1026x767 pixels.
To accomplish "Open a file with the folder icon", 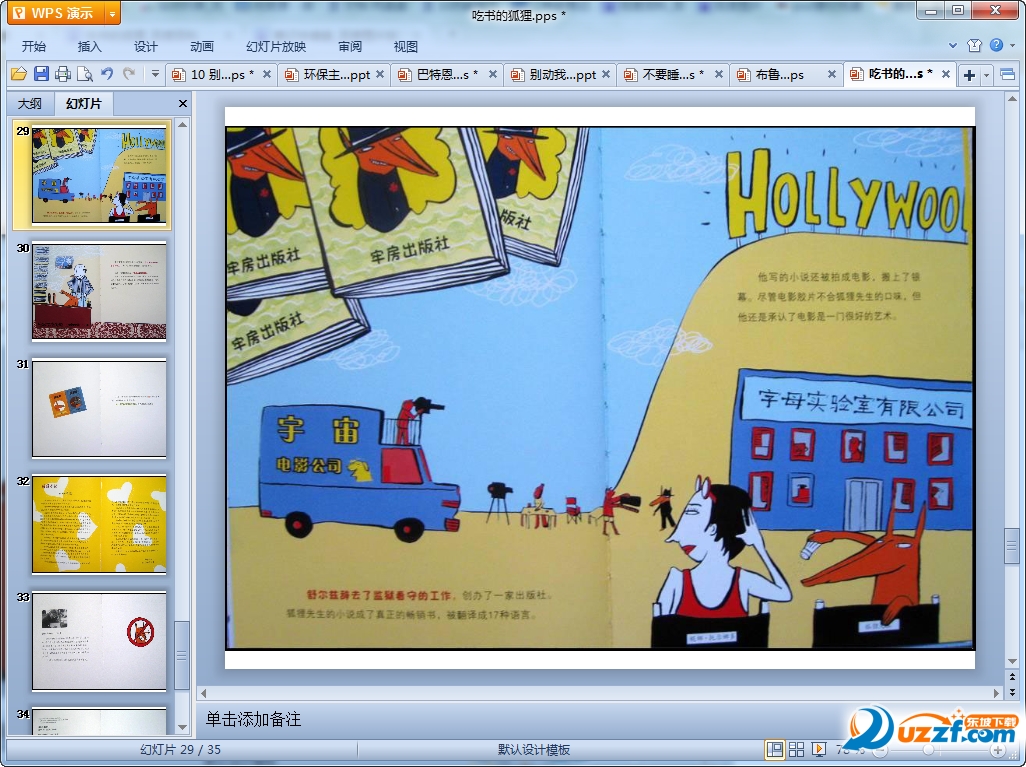I will [18, 74].
